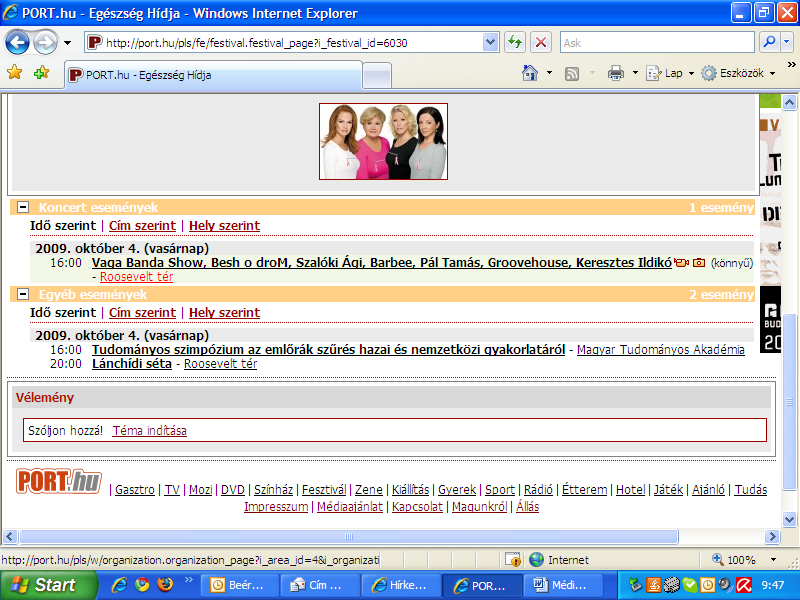Sort Egyéb események by Cím szerint

[142, 313]
